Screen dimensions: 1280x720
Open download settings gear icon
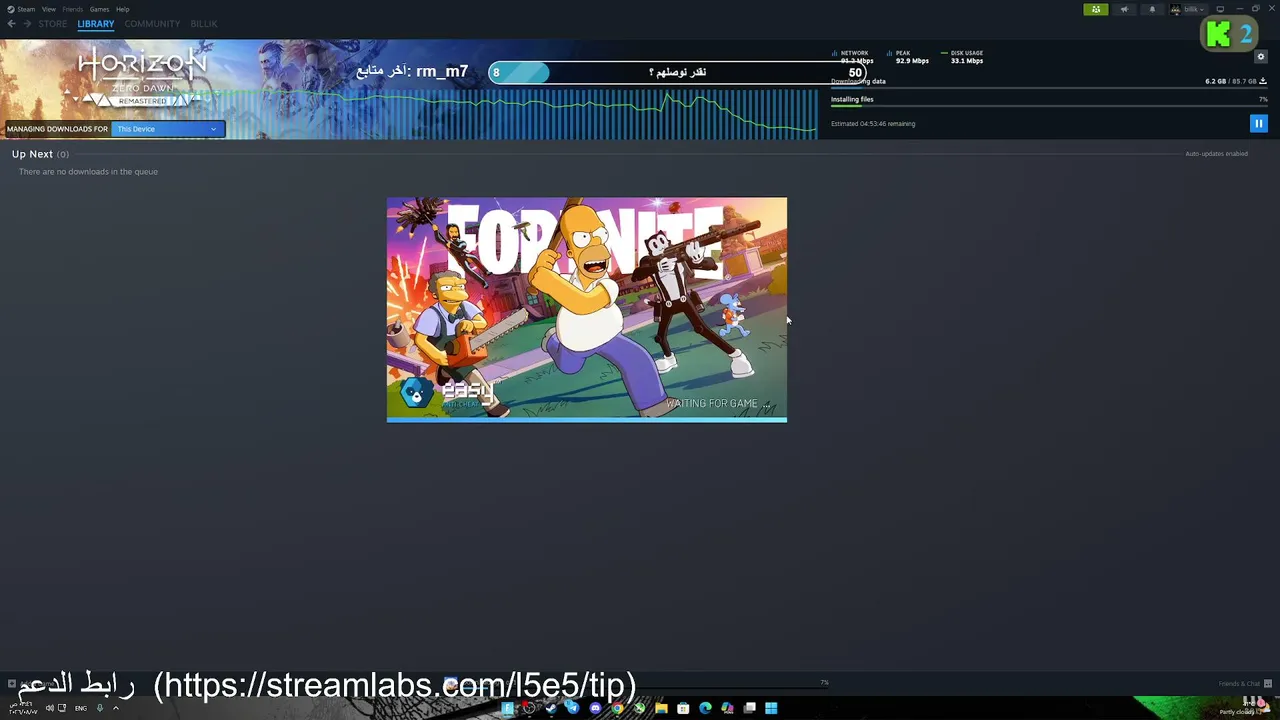click(1260, 57)
